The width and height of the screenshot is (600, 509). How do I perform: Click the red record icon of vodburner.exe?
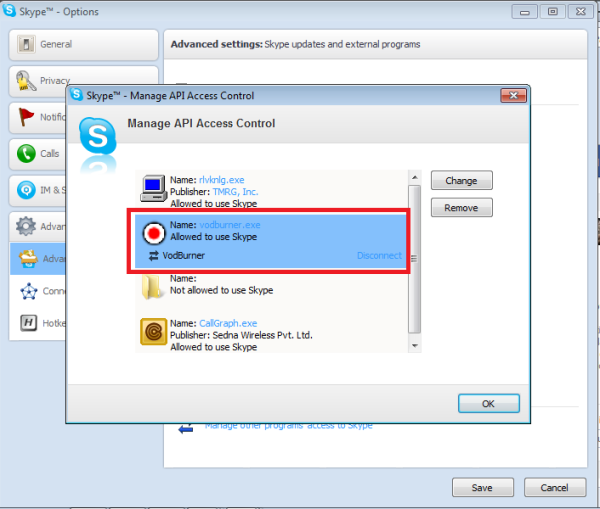pyautogui.click(x=154, y=233)
